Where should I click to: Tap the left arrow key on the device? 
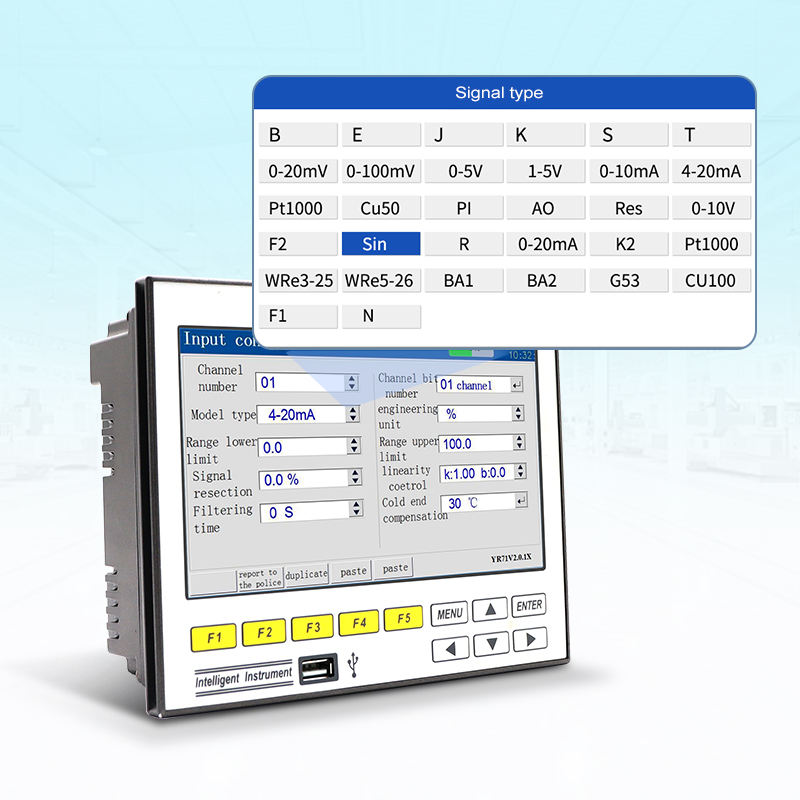click(451, 649)
